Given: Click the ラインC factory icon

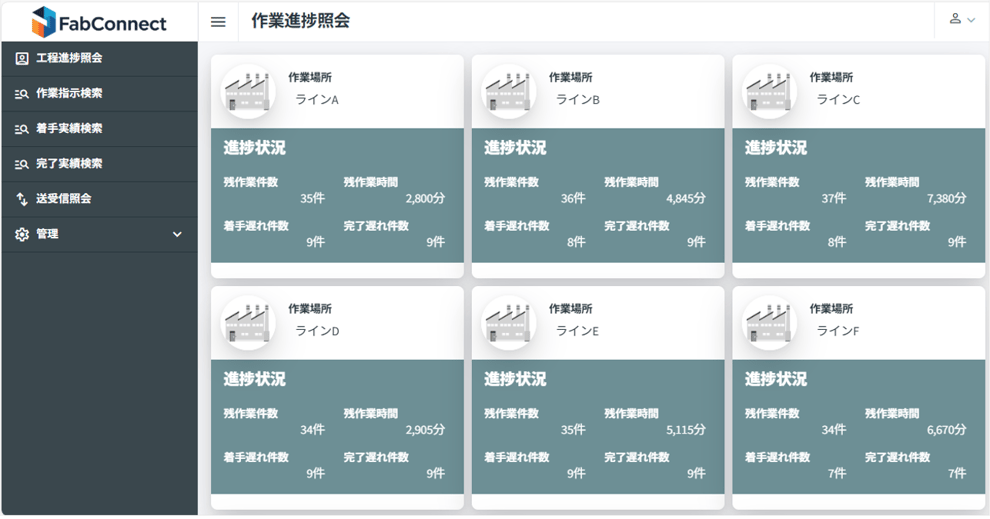Looking at the screenshot, I should tap(769, 92).
